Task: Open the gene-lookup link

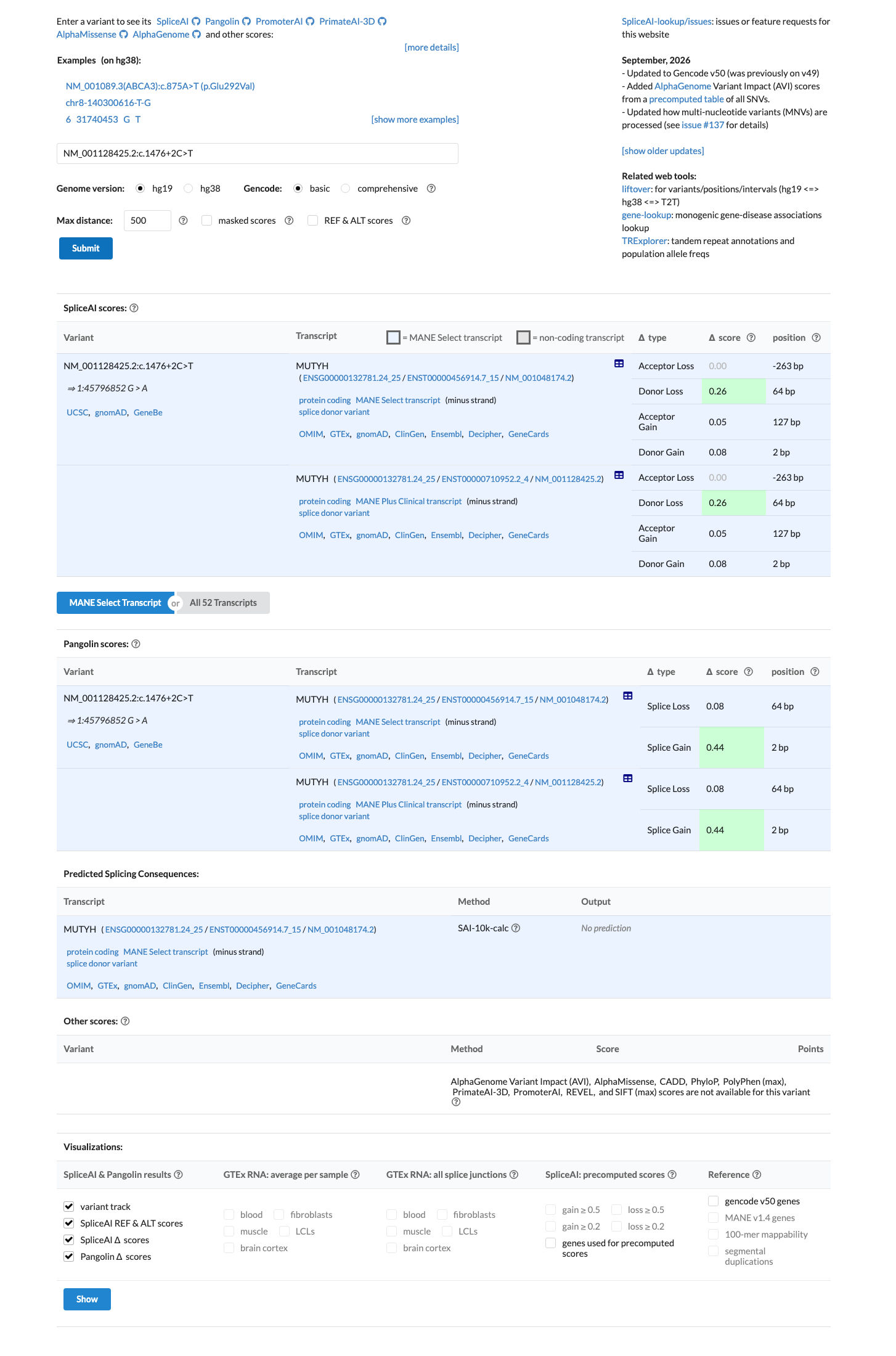Action: tap(646, 215)
